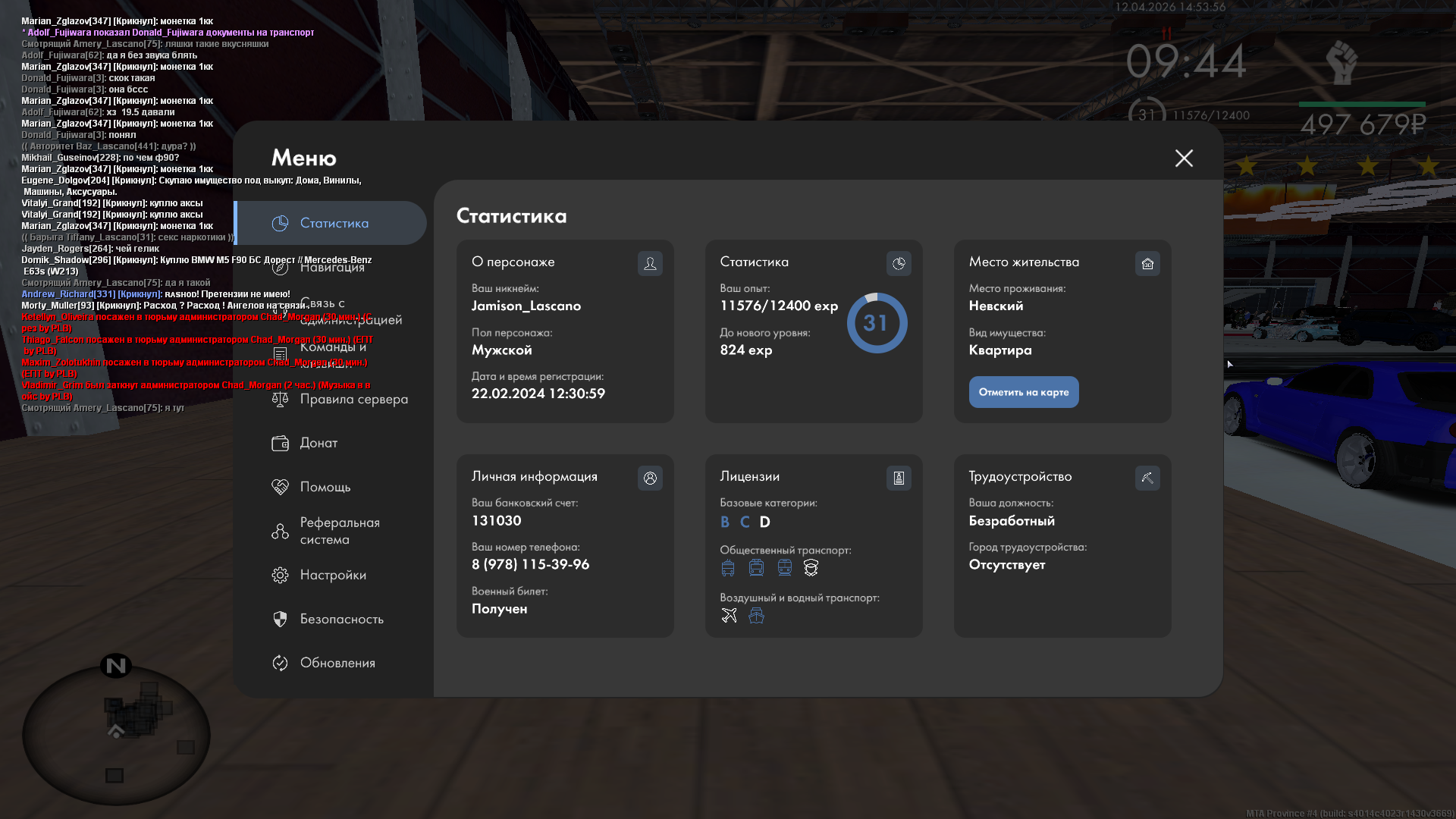1456x819 pixels.
Task: Click the first bus transport license icon
Action: 728,568
